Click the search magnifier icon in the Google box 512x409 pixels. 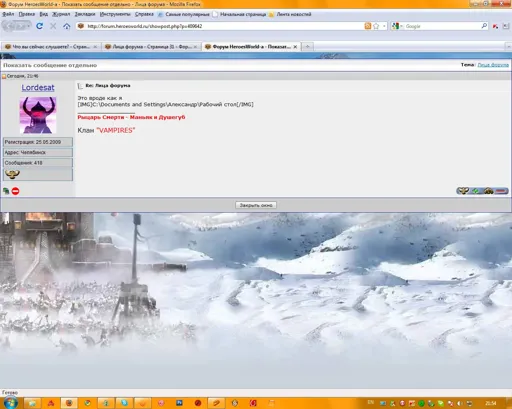tap(484, 26)
